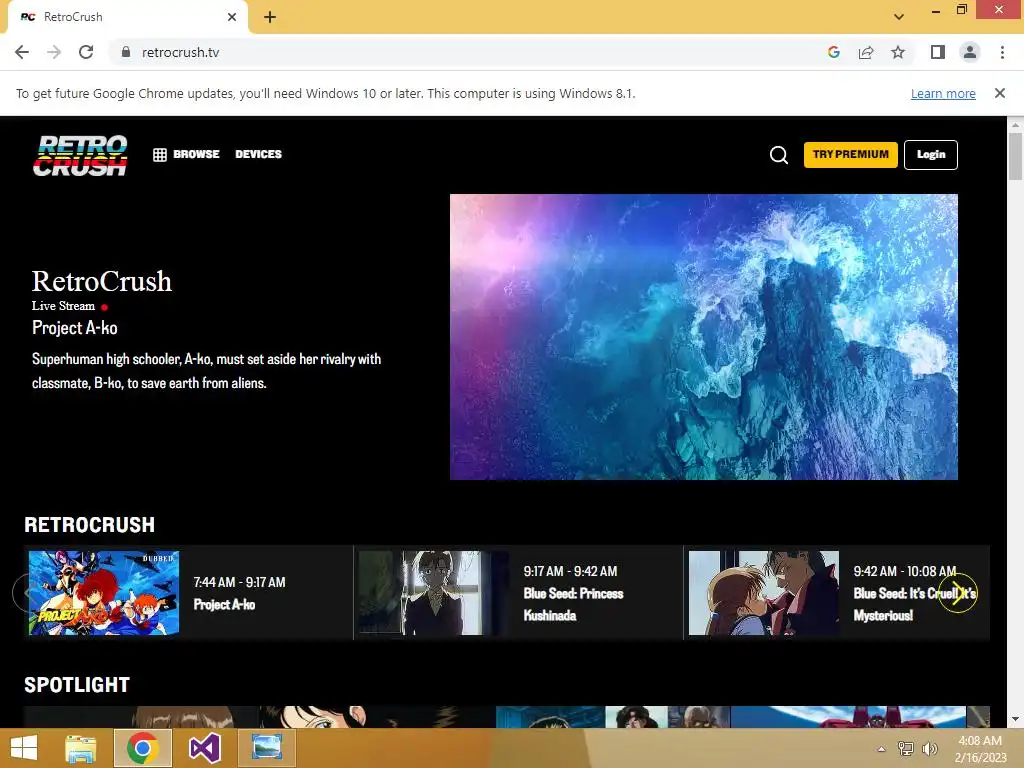Select the RetroCrush browser tab
The height and width of the screenshot is (768, 1024).
click(128, 18)
